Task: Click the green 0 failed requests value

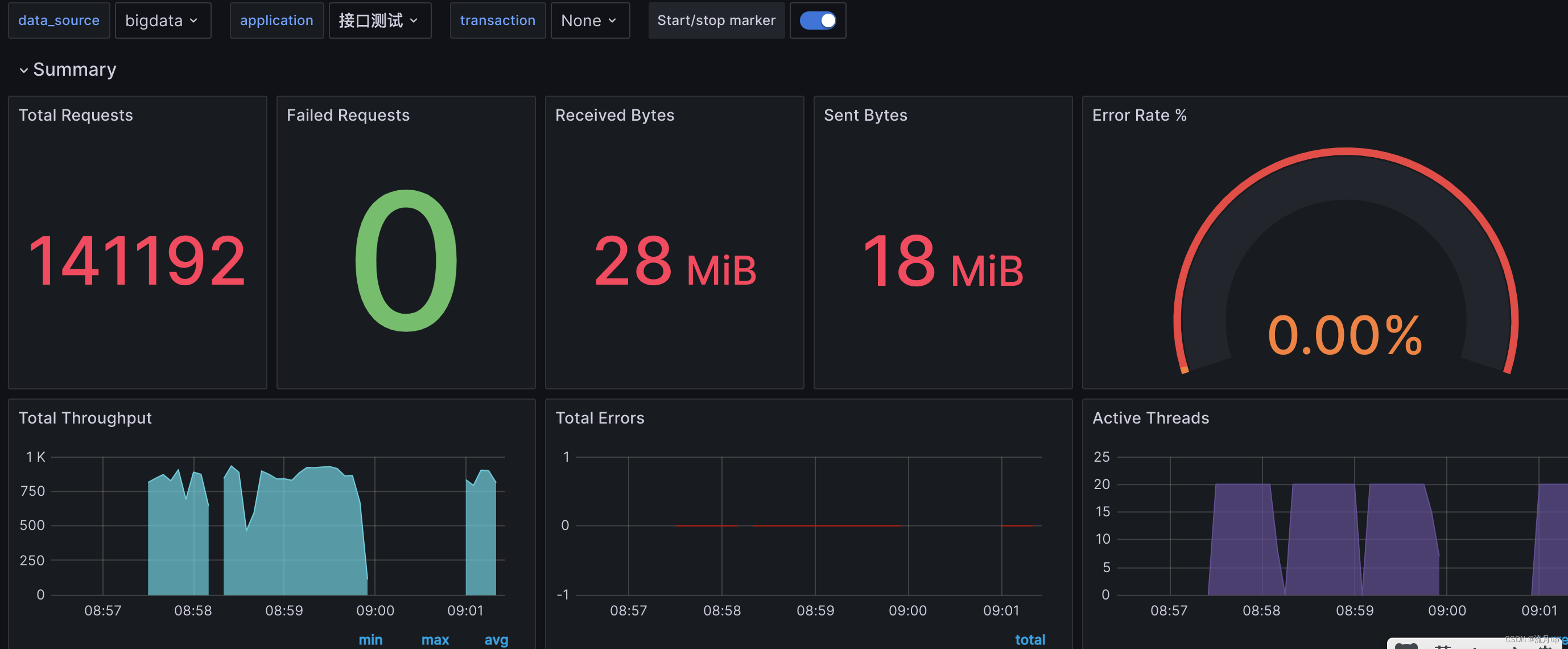Action: click(x=406, y=260)
